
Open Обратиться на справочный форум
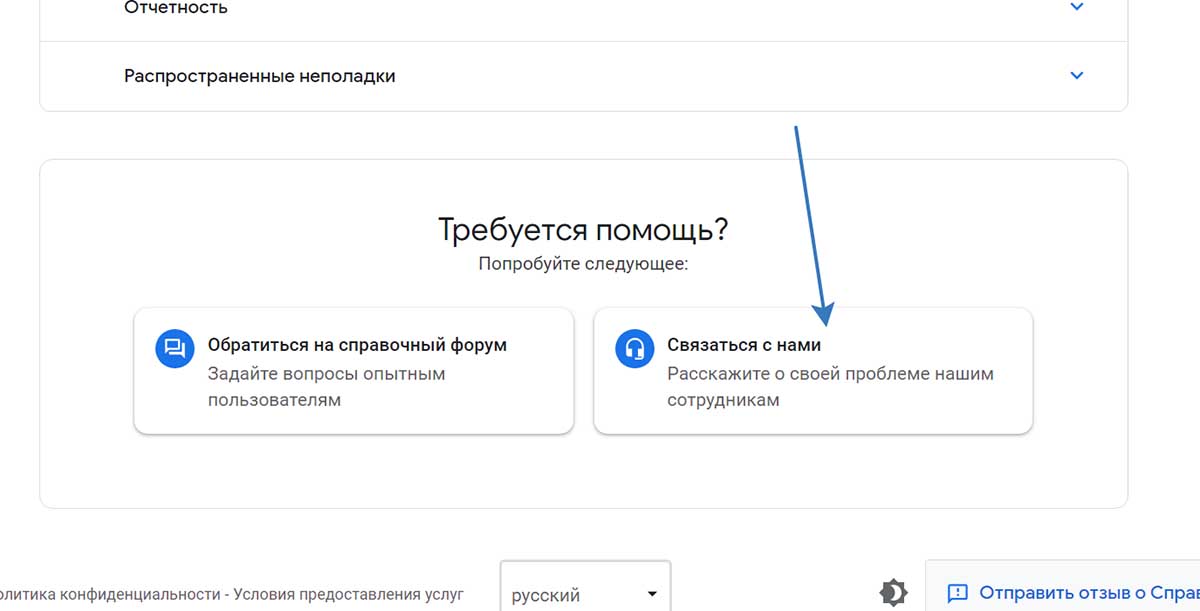[x=353, y=370]
